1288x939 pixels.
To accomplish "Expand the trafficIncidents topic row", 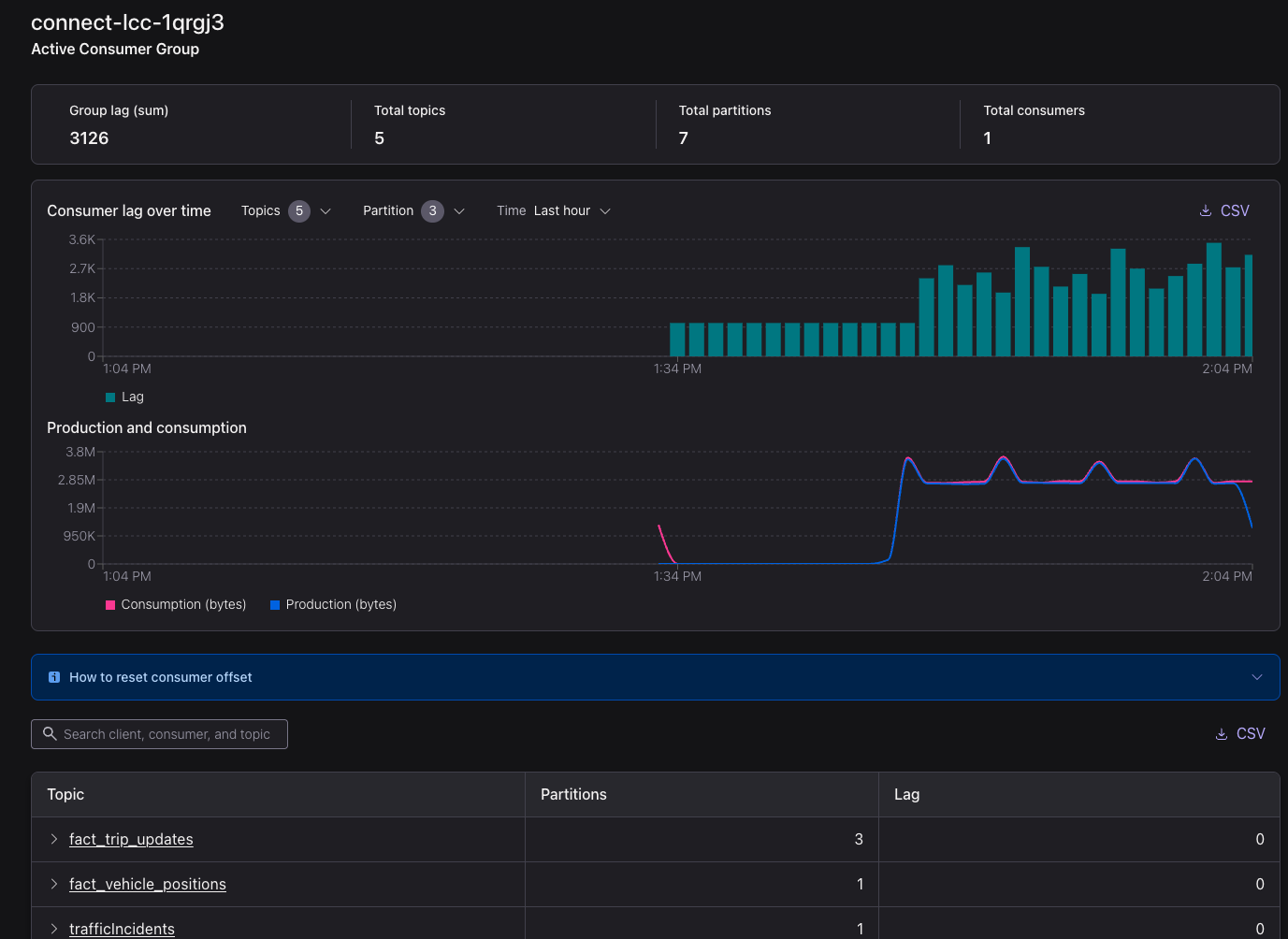I will point(54,929).
